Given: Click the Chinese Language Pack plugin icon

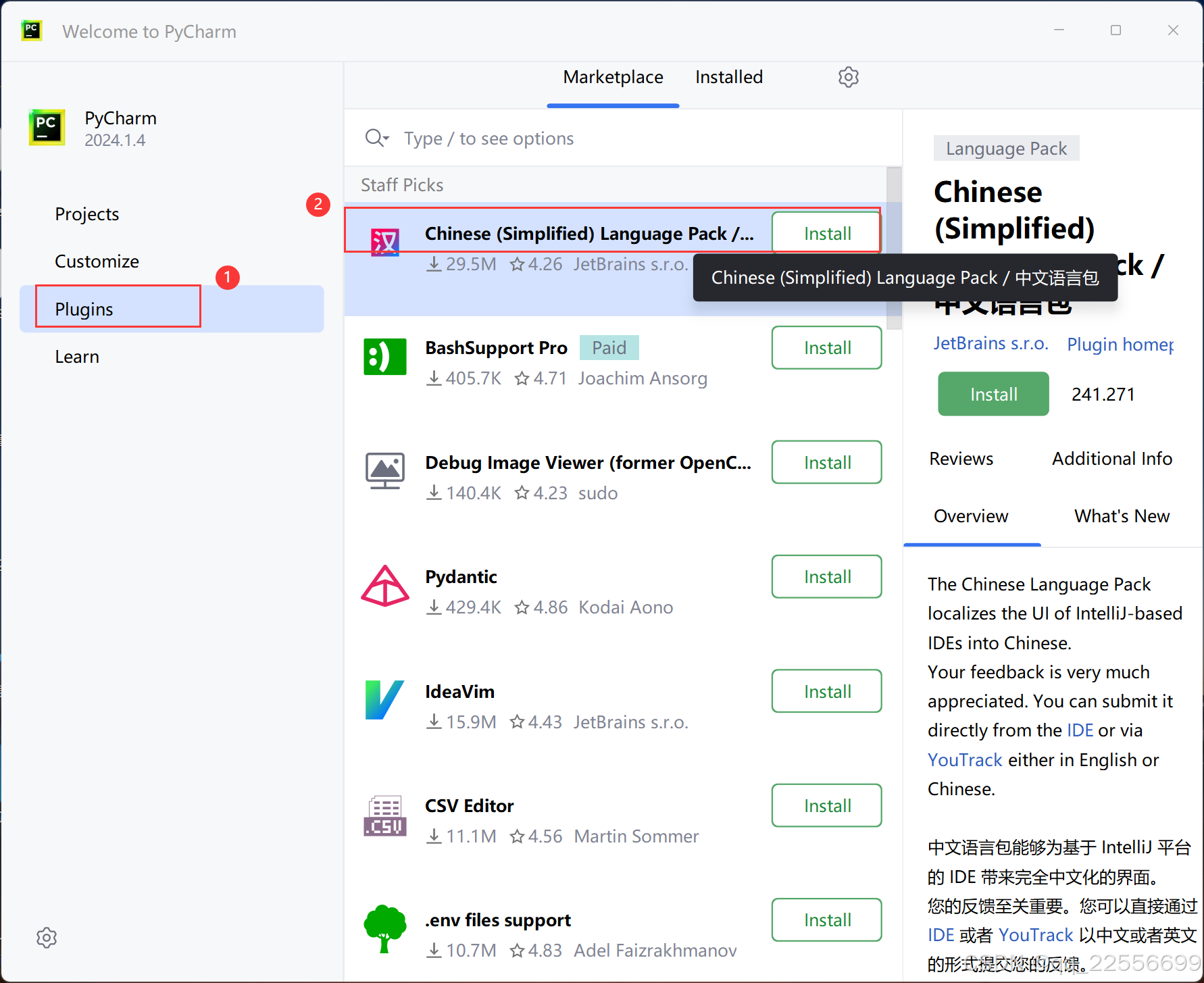Looking at the screenshot, I should click(385, 242).
